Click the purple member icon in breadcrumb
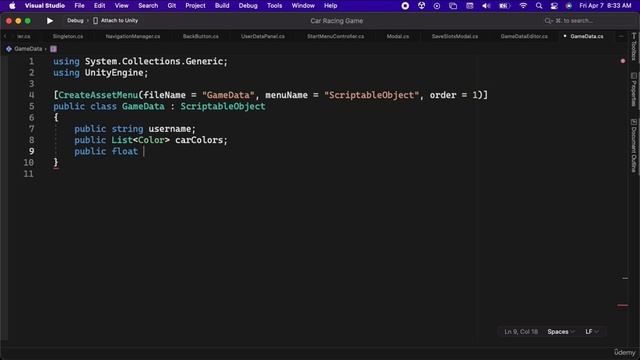 [x=53, y=49]
